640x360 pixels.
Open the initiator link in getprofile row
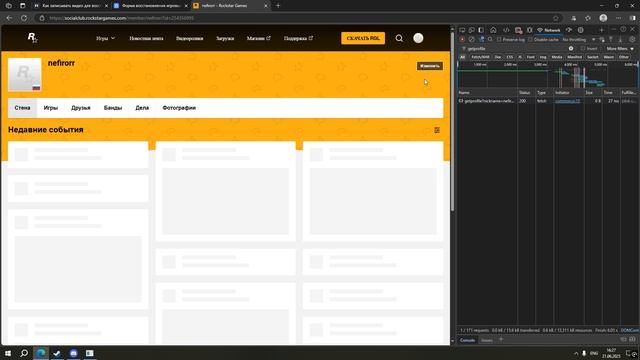pos(567,101)
